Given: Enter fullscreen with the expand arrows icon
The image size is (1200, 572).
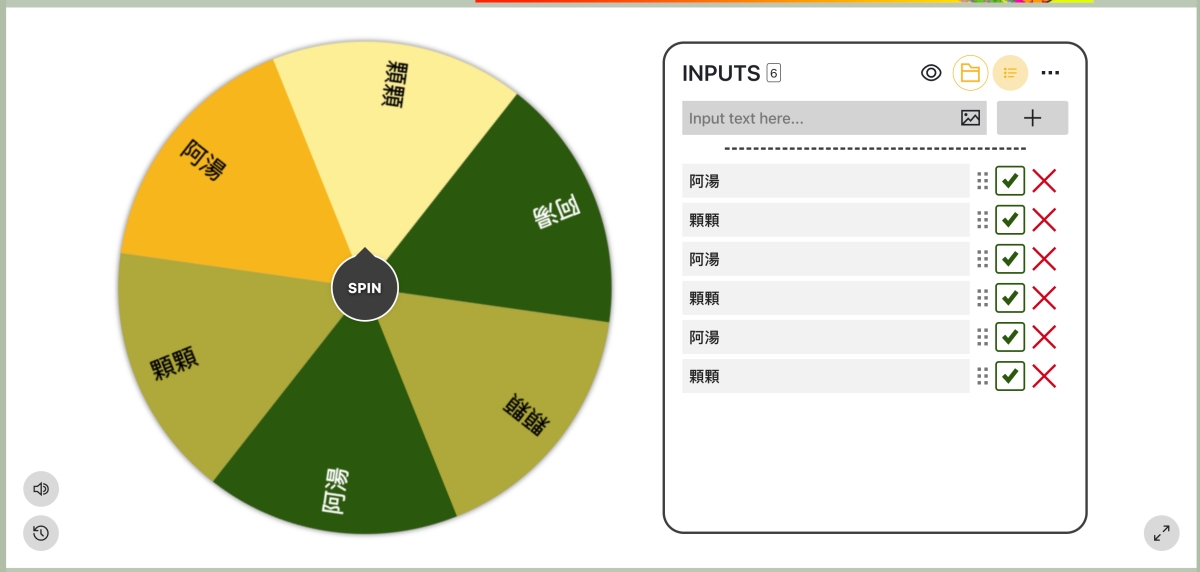Looking at the screenshot, I should [1162, 533].
